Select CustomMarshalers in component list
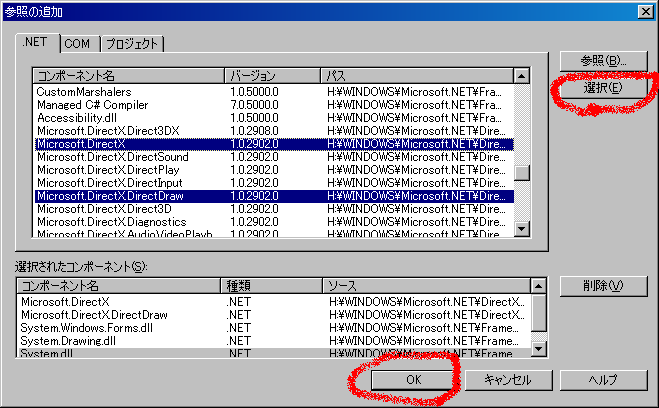 point(274,92)
